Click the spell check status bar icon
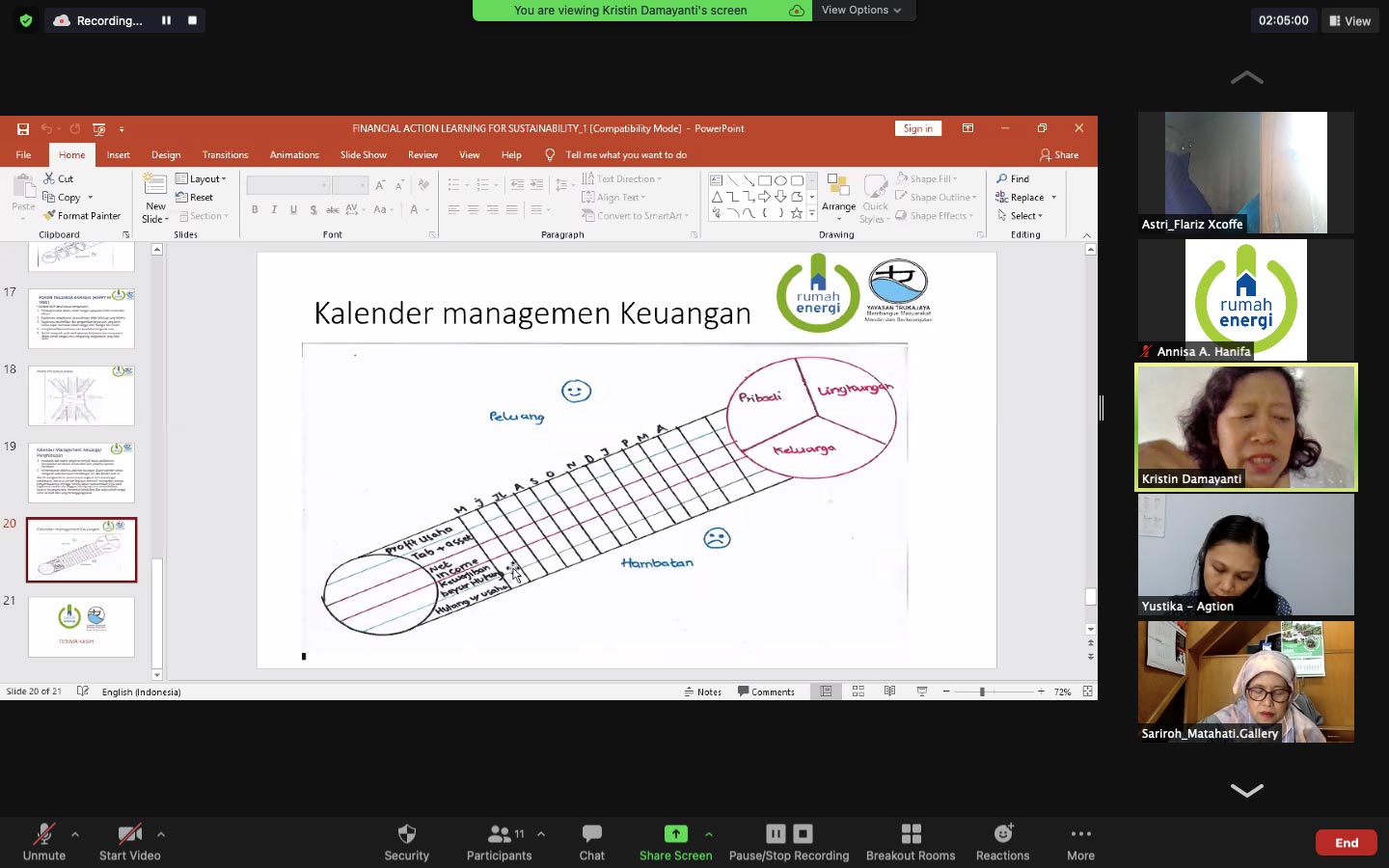 pyautogui.click(x=83, y=692)
